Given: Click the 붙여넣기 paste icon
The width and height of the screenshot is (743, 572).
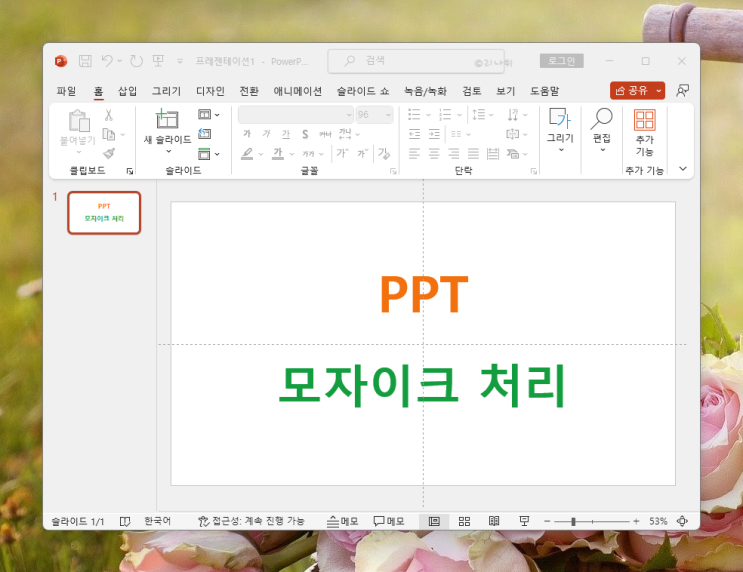Looking at the screenshot, I should coord(79,120).
